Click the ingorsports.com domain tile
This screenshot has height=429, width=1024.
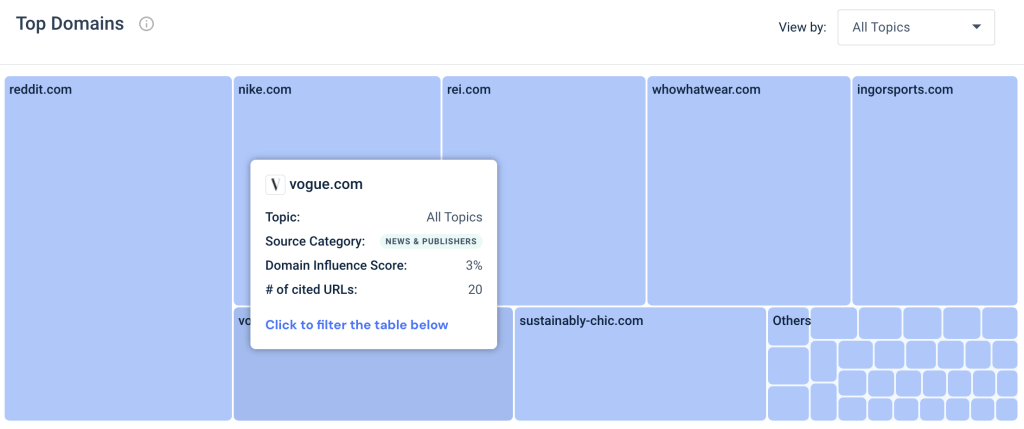click(x=934, y=190)
